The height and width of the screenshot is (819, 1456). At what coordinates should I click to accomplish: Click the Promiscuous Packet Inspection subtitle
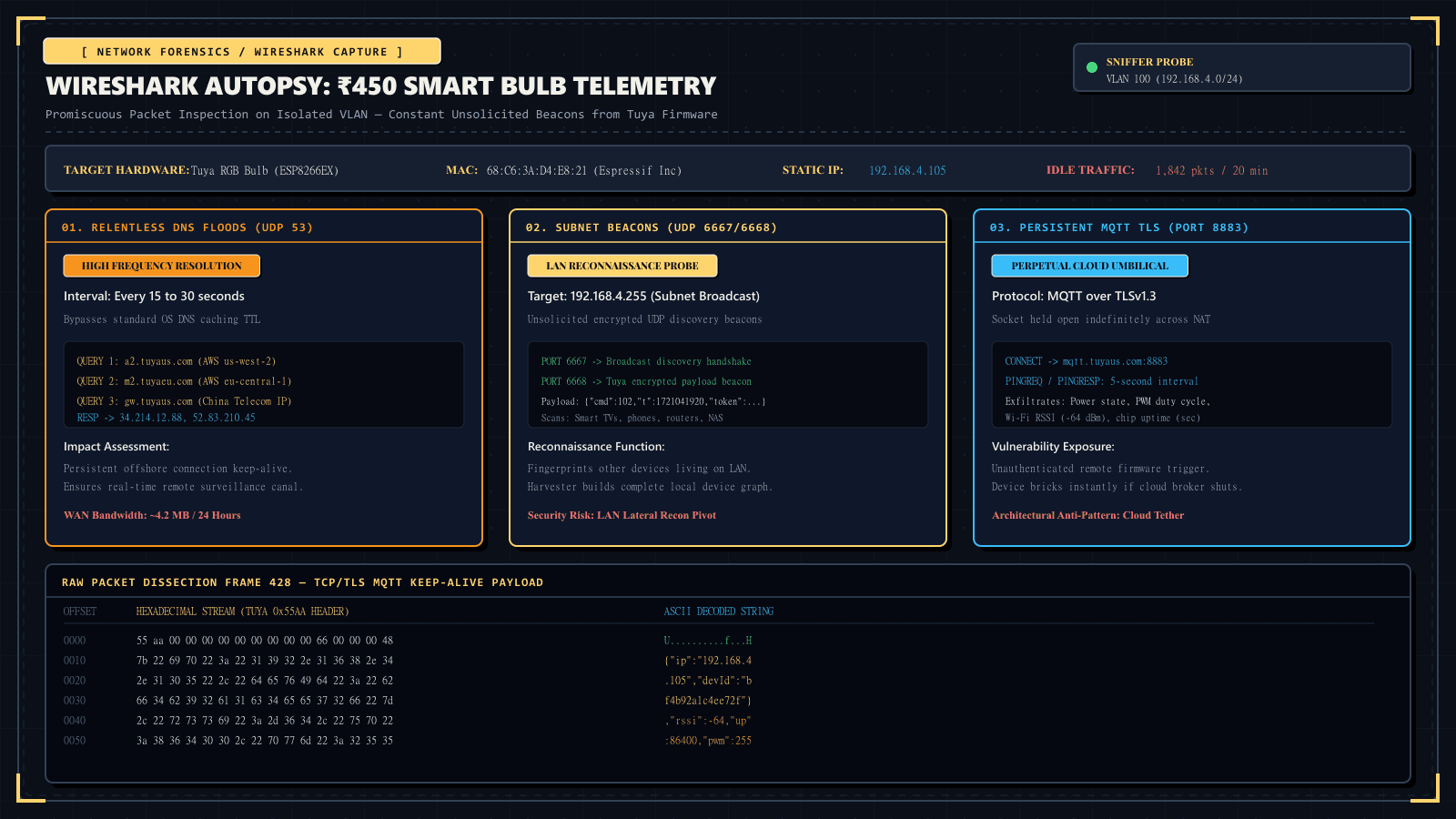click(x=381, y=115)
